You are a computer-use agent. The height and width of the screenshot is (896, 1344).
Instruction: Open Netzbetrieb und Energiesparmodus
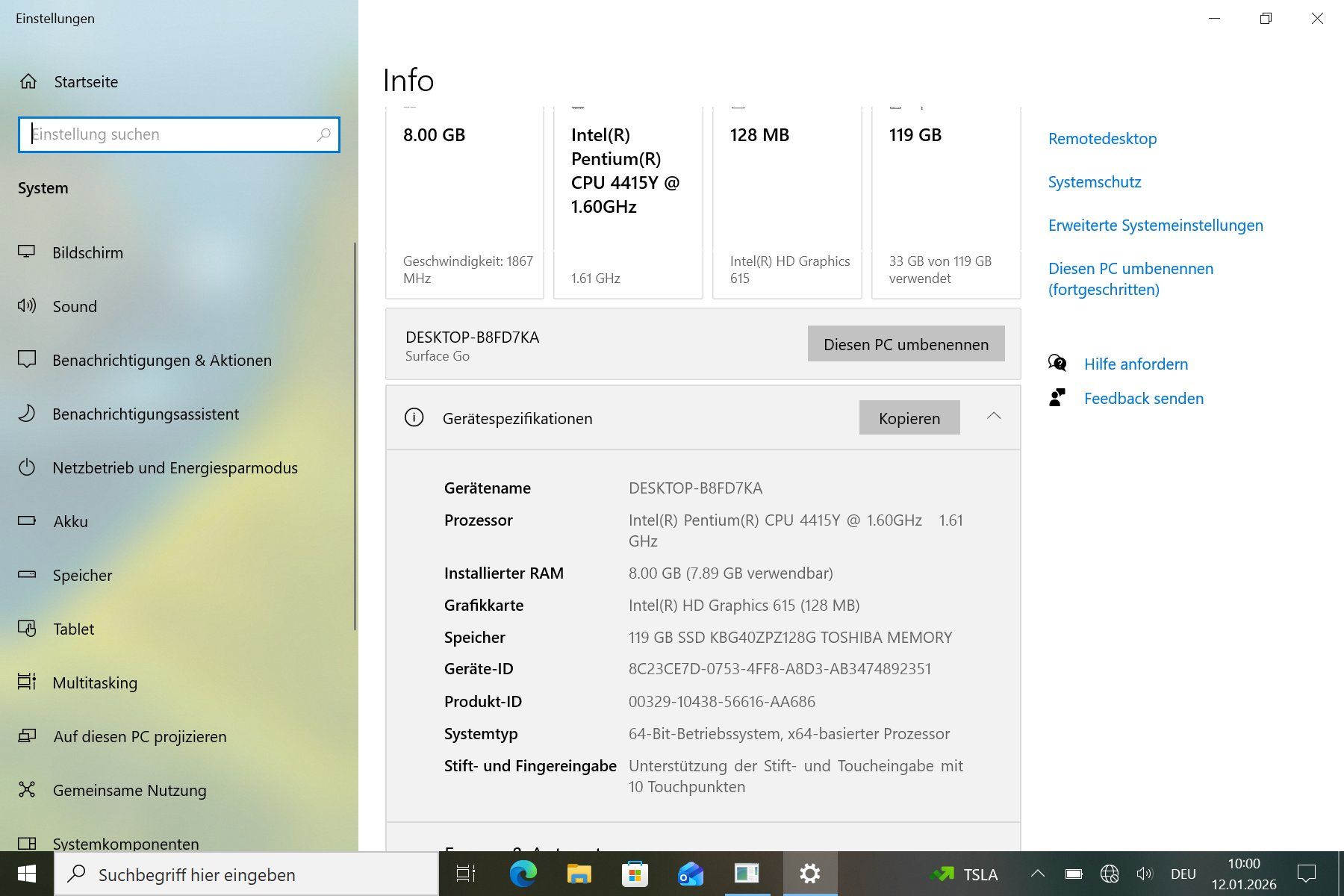pyautogui.click(x=177, y=467)
